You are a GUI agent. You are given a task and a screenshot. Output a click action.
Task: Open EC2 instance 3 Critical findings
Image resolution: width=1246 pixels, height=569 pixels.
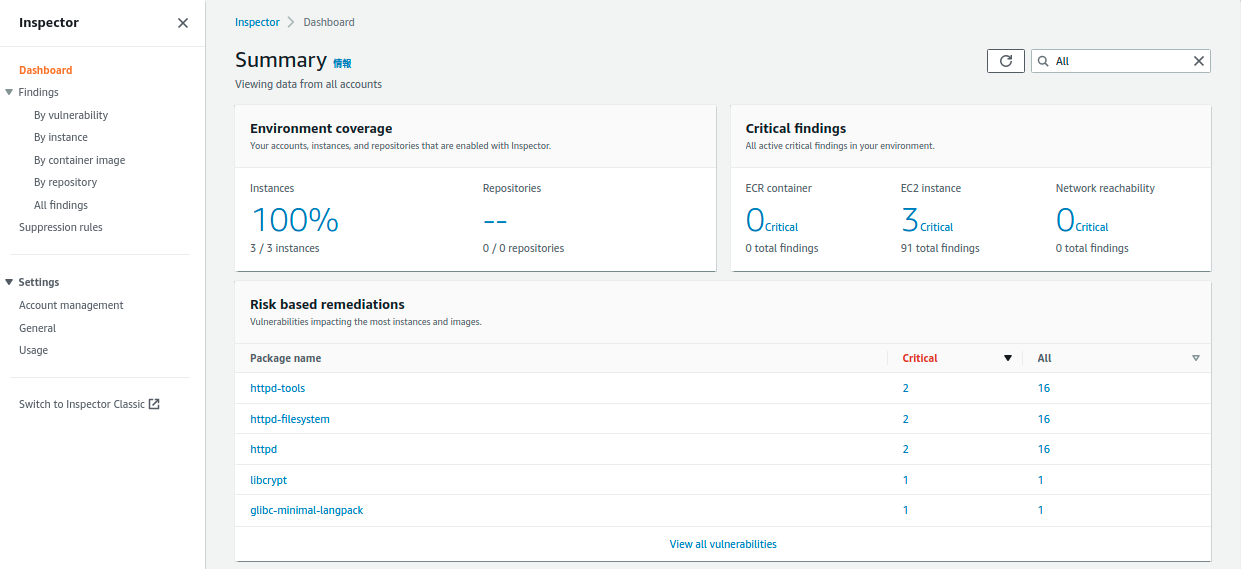(x=926, y=221)
